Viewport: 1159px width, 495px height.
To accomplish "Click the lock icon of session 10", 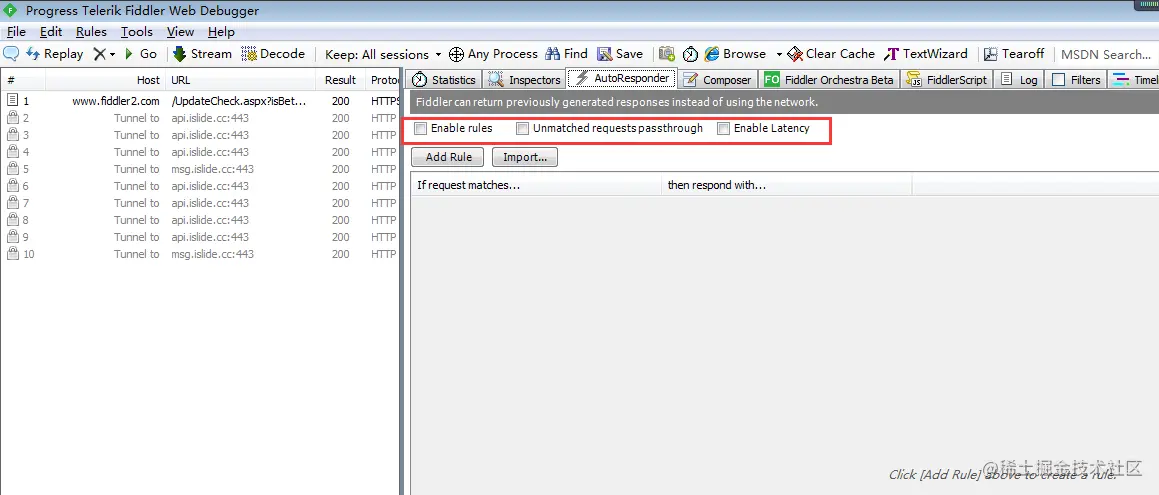I will tap(12, 253).
